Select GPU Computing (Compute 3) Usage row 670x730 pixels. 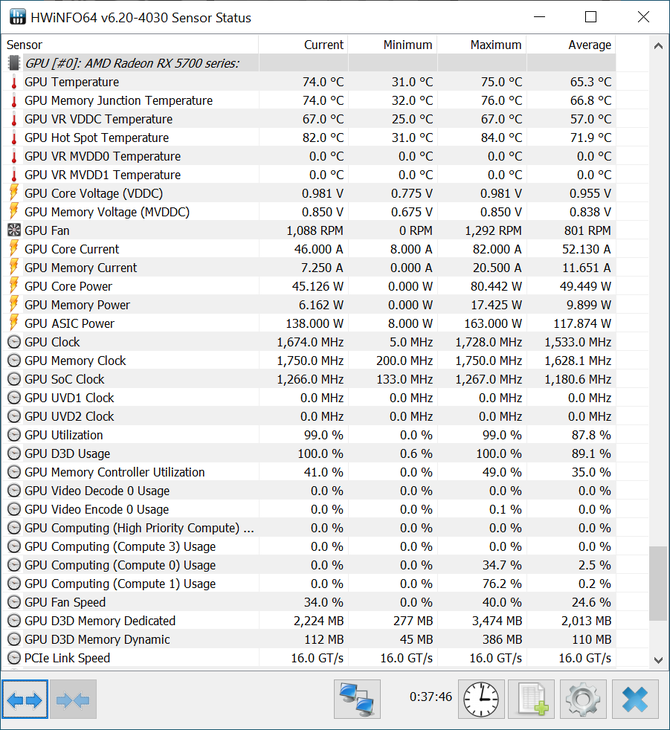tap(309, 547)
